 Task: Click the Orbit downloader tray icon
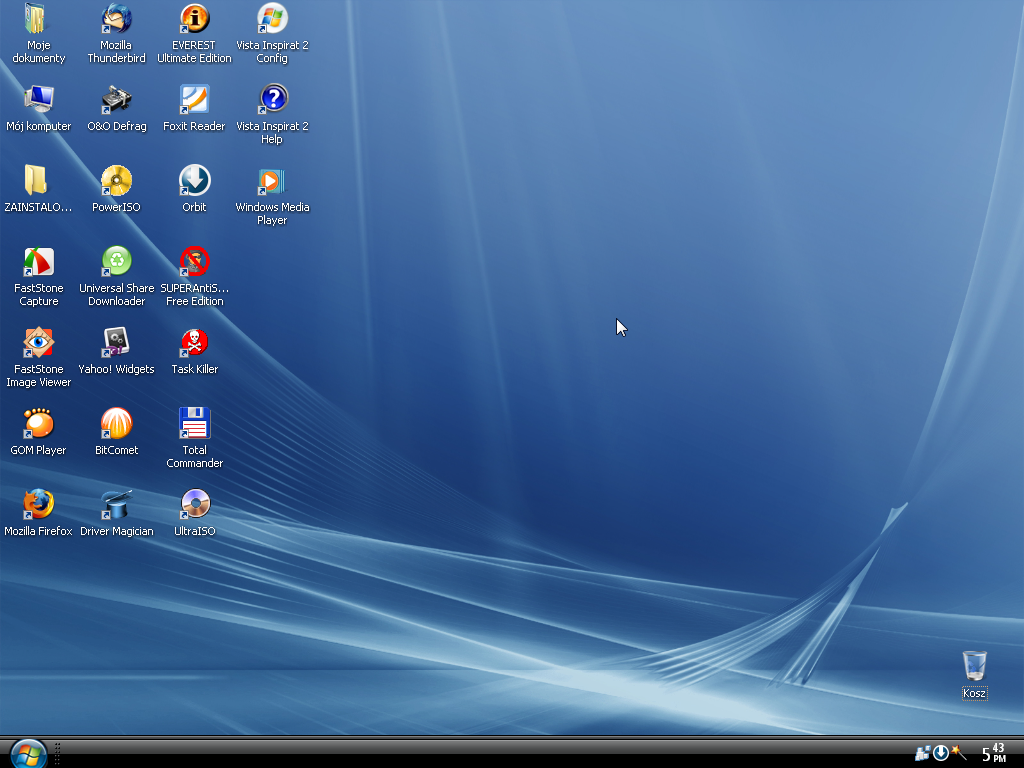(940, 753)
